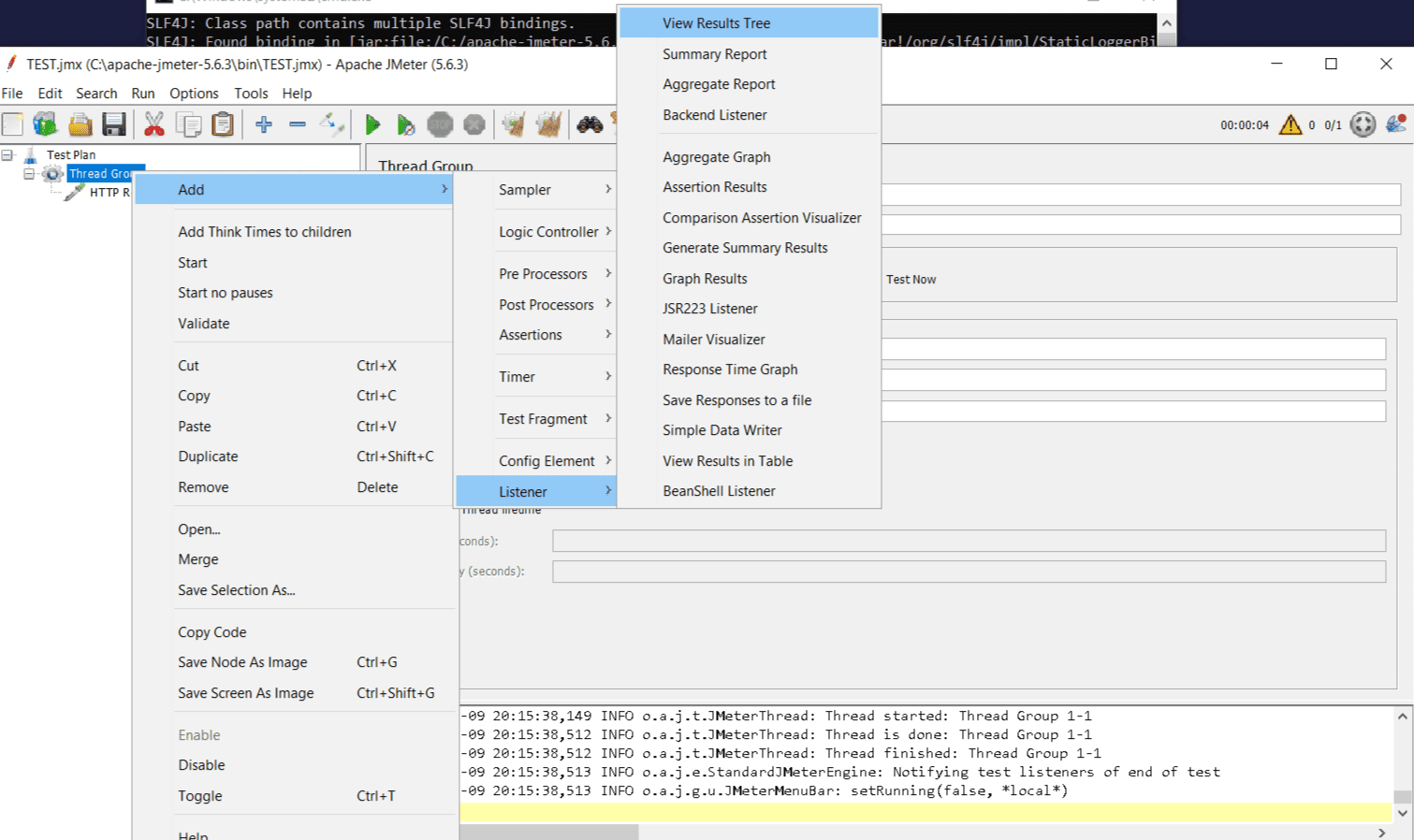The width and height of the screenshot is (1414, 840).
Task: Click Start no pauses toolbar icon
Action: pos(405,124)
